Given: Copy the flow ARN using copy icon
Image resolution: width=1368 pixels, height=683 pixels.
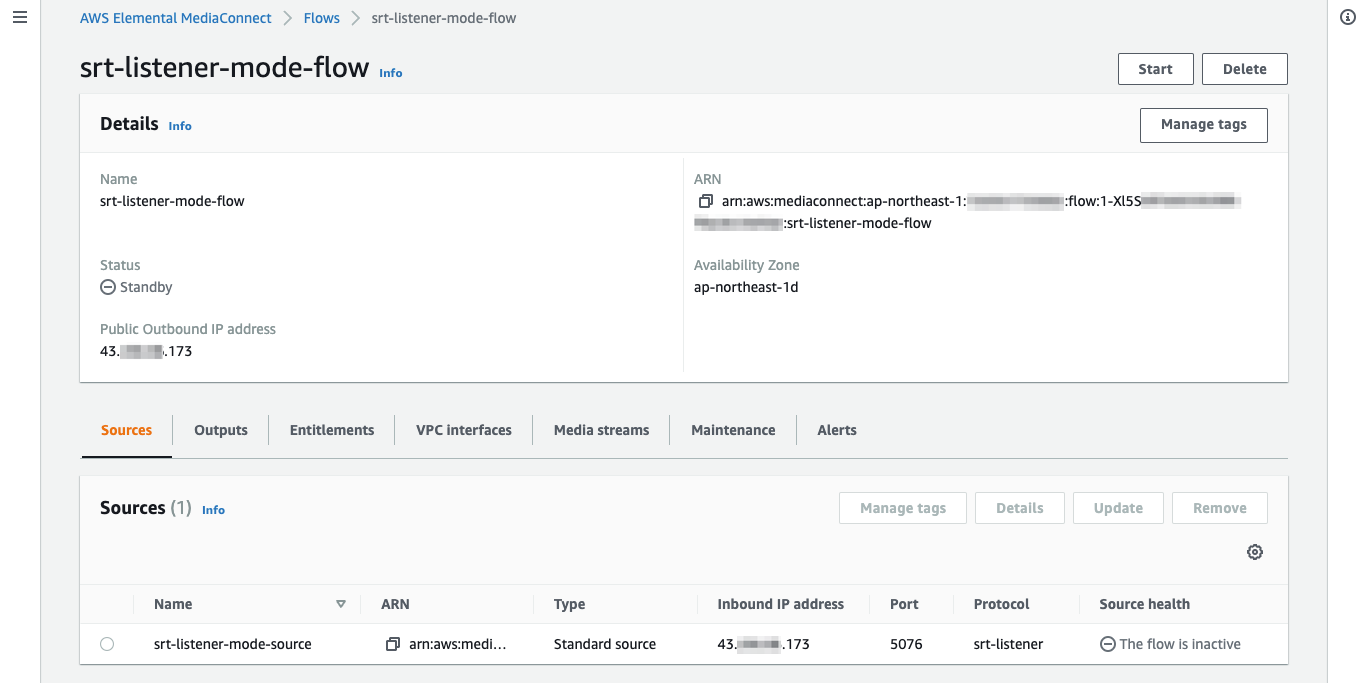Looking at the screenshot, I should click(x=705, y=201).
